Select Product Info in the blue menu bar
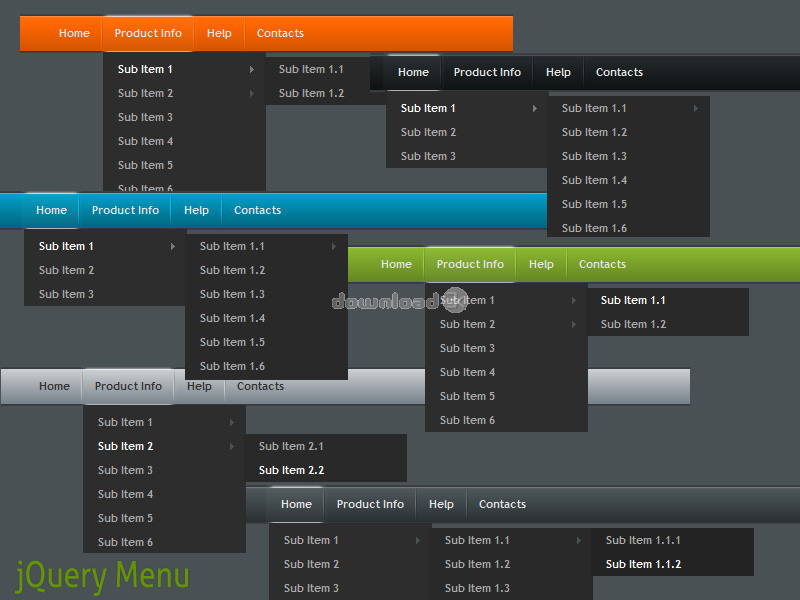This screenshot has height=600, width=800. click(x=126, y=210)
